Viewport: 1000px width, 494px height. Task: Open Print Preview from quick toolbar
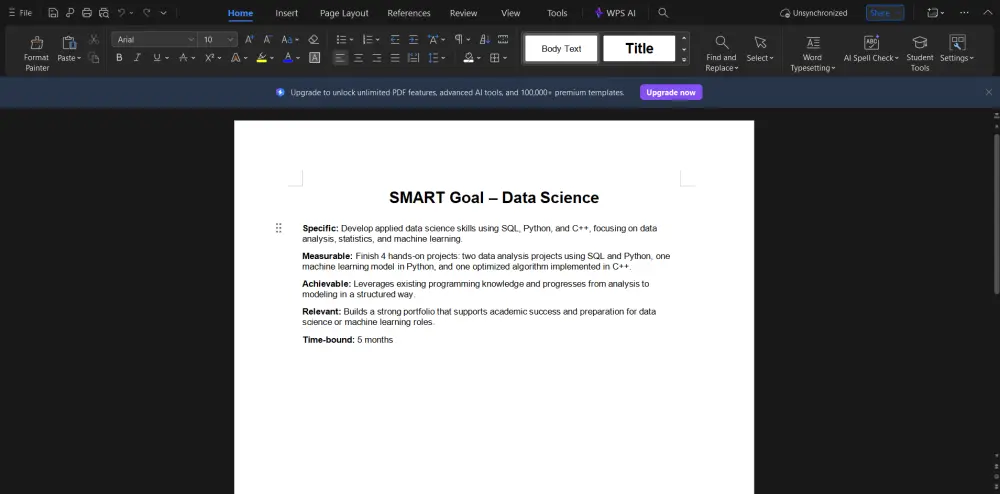pyautogui.click(x=103, y=13)
